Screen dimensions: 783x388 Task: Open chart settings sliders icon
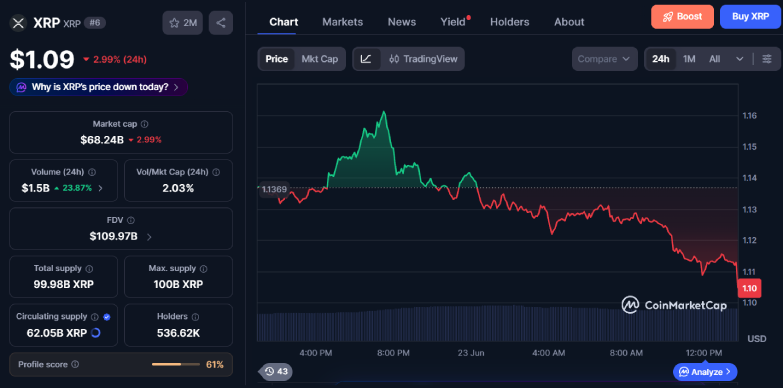(767, 59)
